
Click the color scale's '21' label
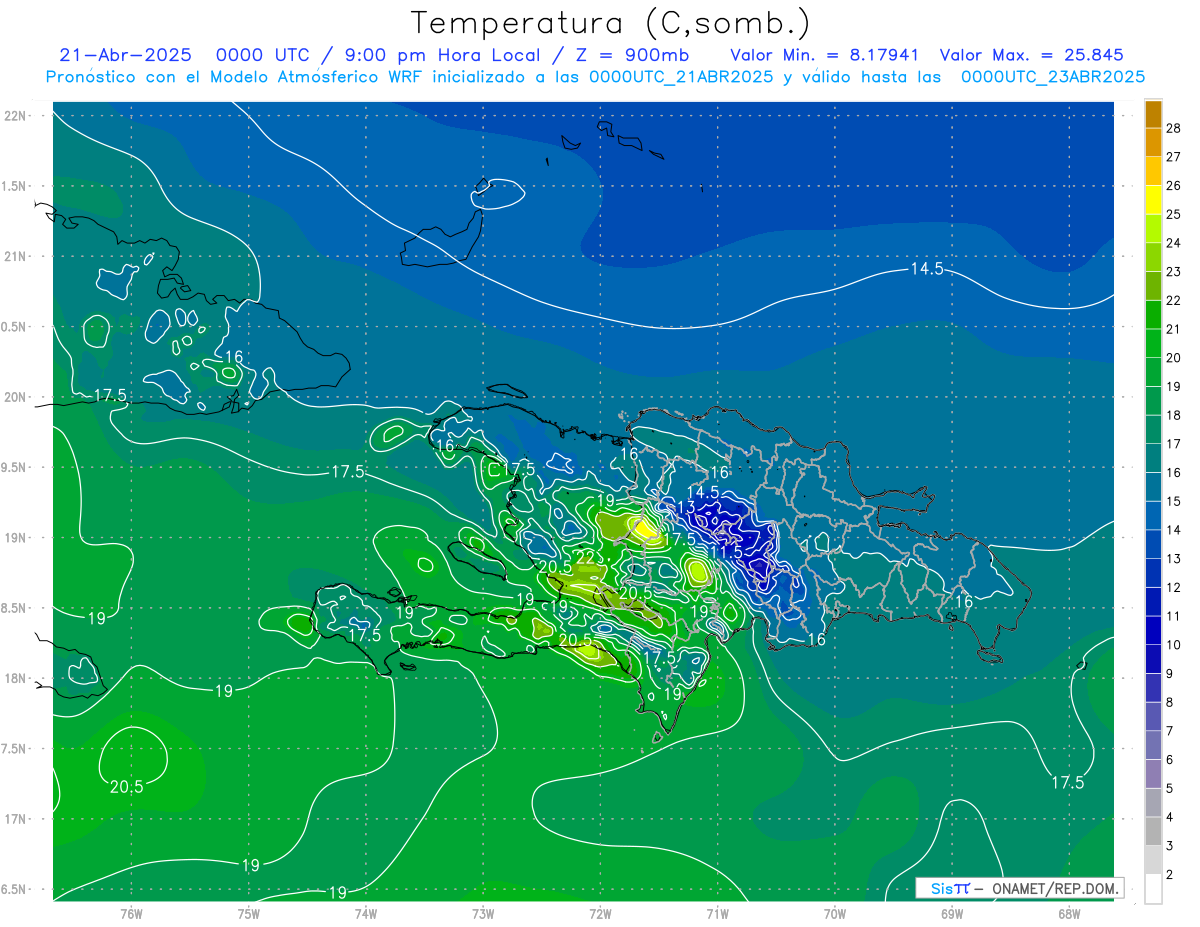tap(1173, 329)
